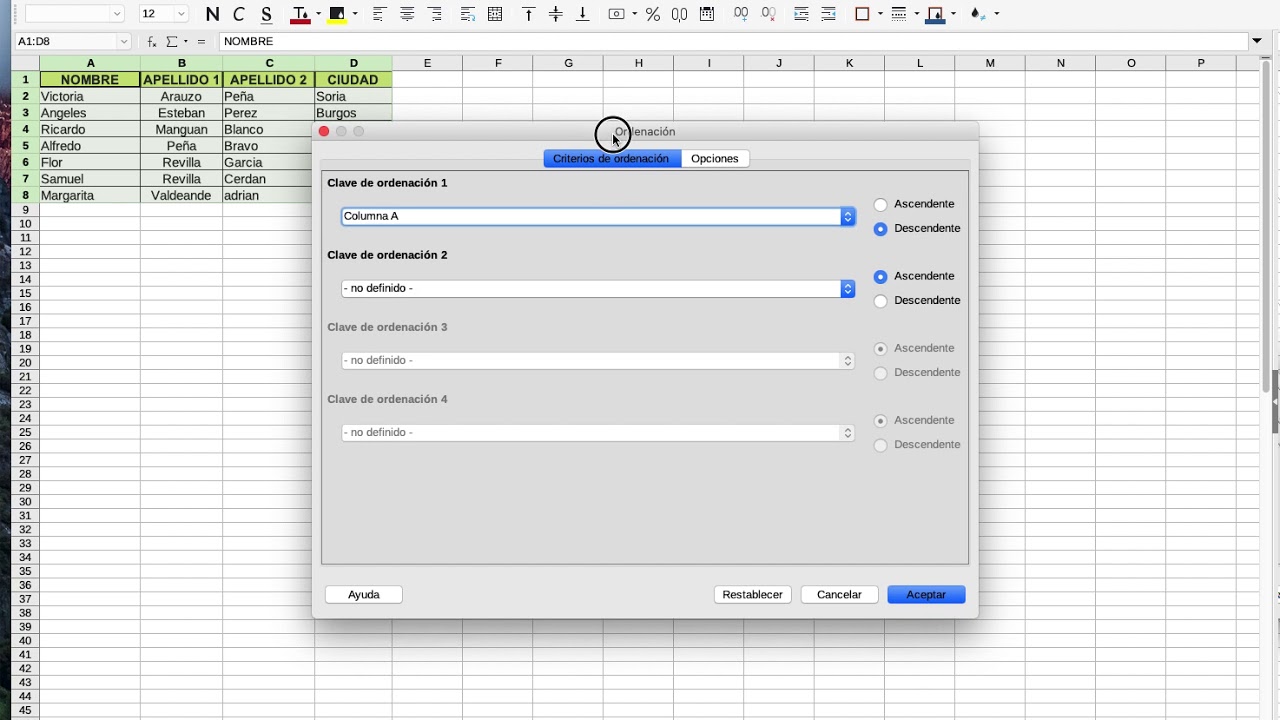This screenshot has width=1280, height=720.
Task: Open conditional formatting
Action: (x=978, y=14)
